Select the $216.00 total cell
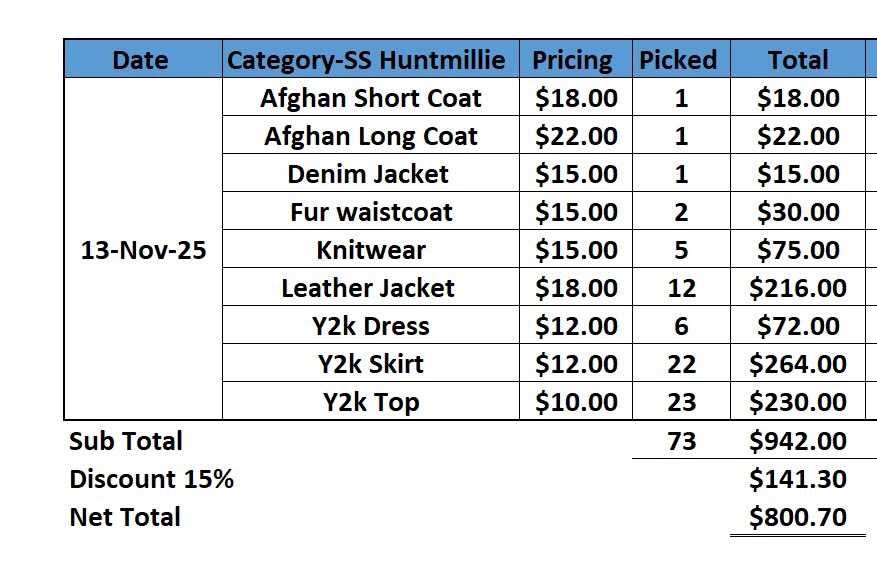 pos(797,288)
